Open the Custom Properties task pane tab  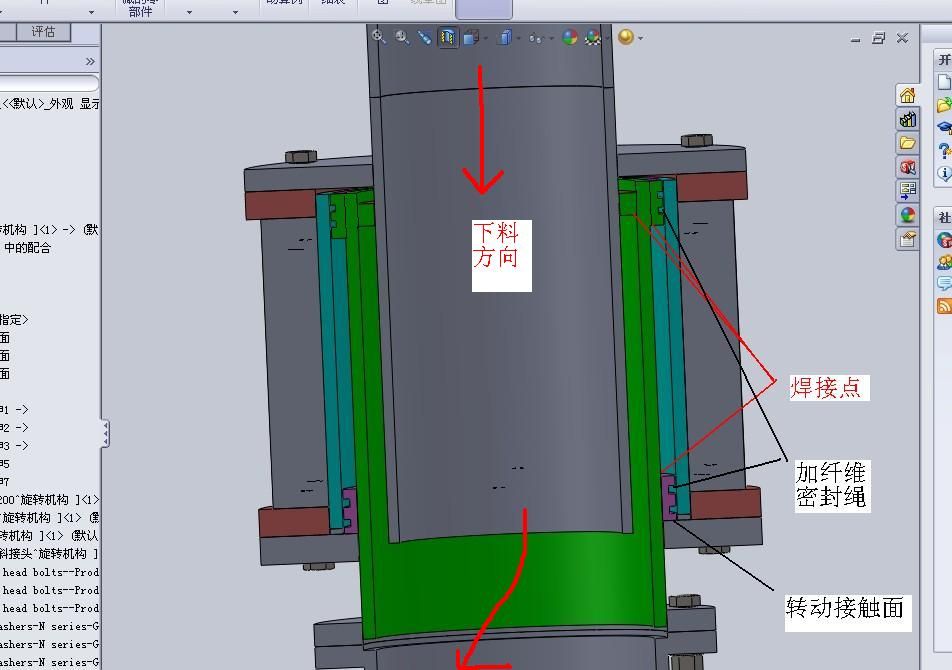coord(908,239)
